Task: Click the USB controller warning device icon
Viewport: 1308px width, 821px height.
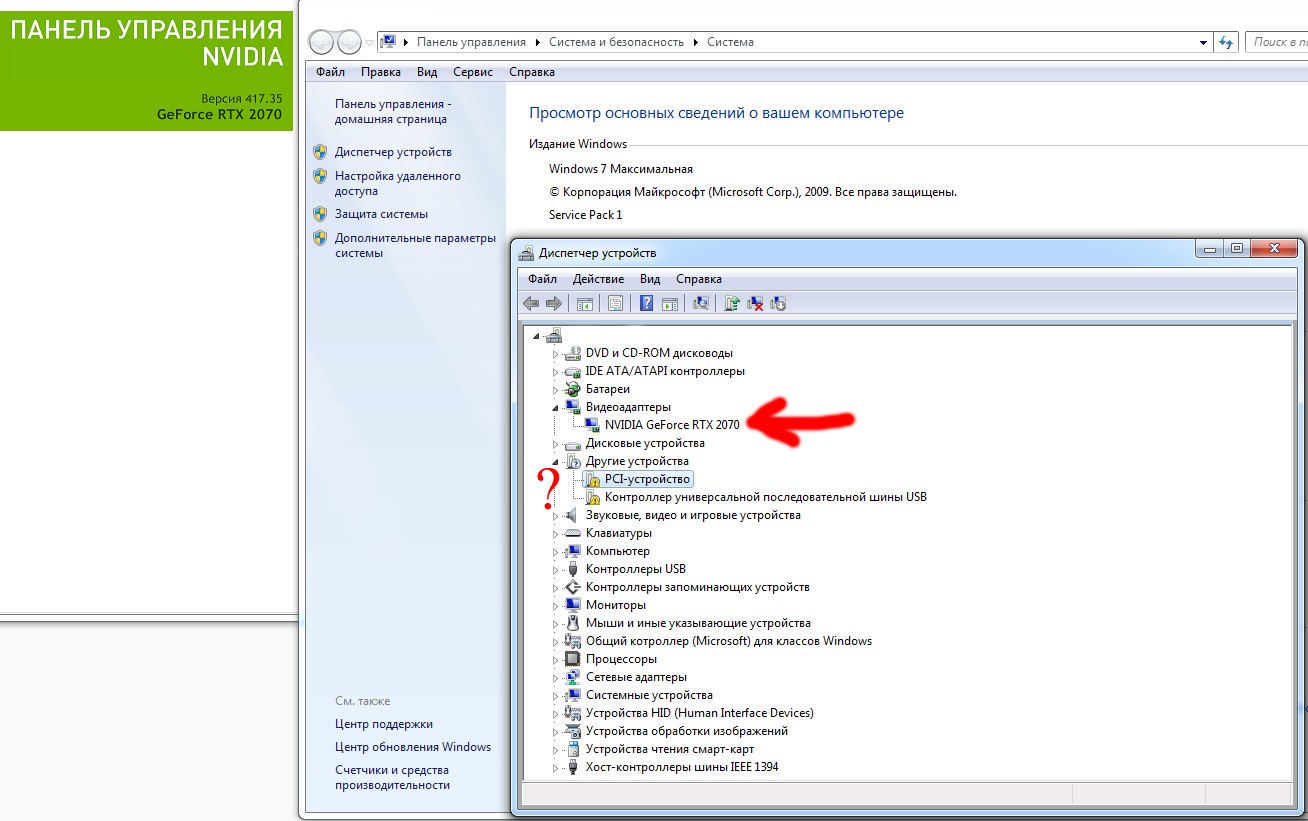Action: coord(592,497)
